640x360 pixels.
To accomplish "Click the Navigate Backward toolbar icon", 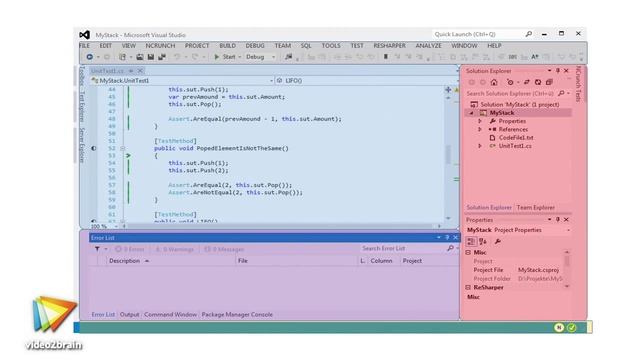I will coord(89,57).
